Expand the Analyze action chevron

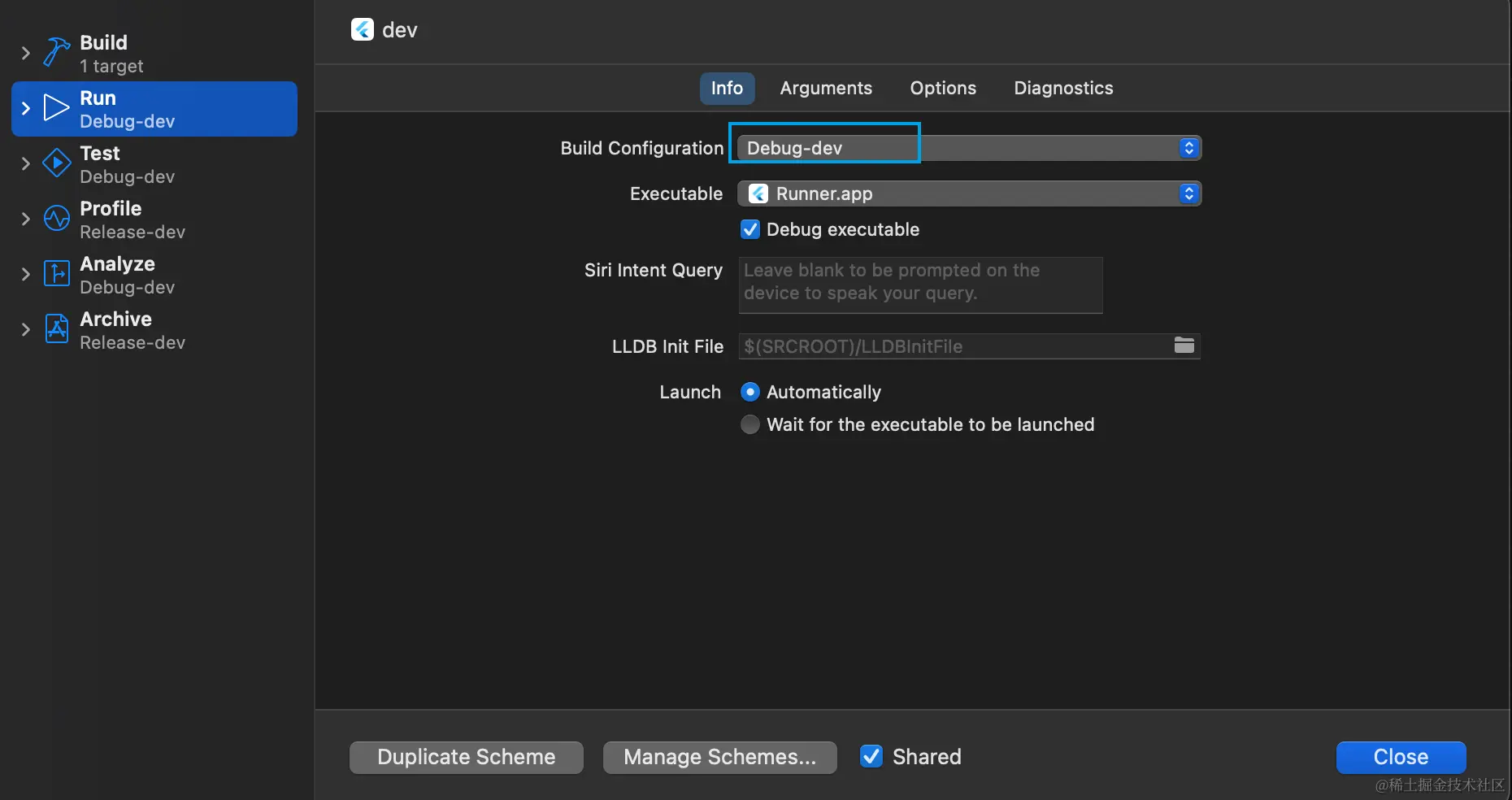[x=25, y=274]
